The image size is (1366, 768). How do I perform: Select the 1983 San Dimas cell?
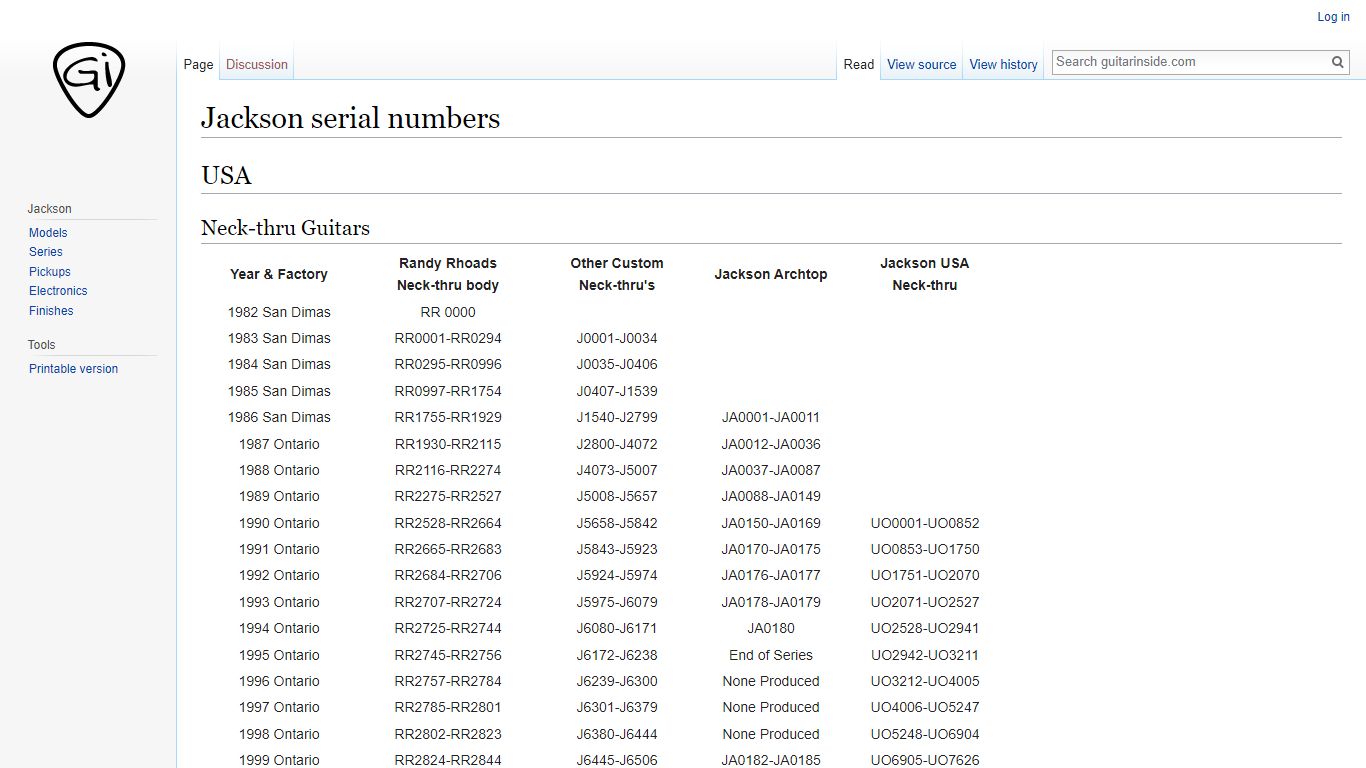tap(279, 338)
